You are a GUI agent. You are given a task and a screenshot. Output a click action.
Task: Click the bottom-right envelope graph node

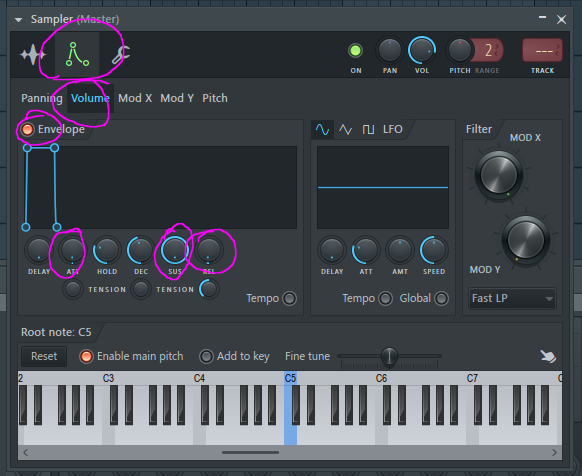tap(57, 227)
